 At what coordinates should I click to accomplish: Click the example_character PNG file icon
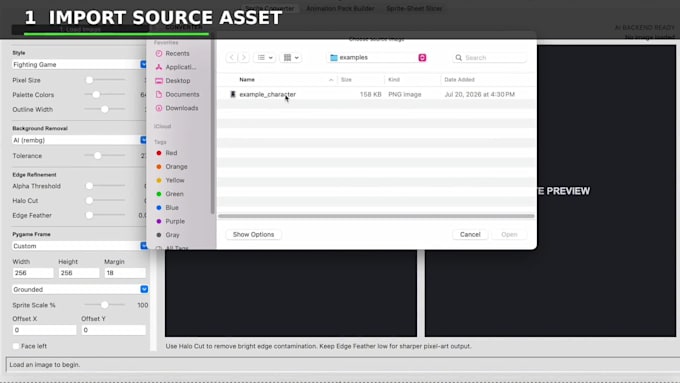tap(233, 94)
